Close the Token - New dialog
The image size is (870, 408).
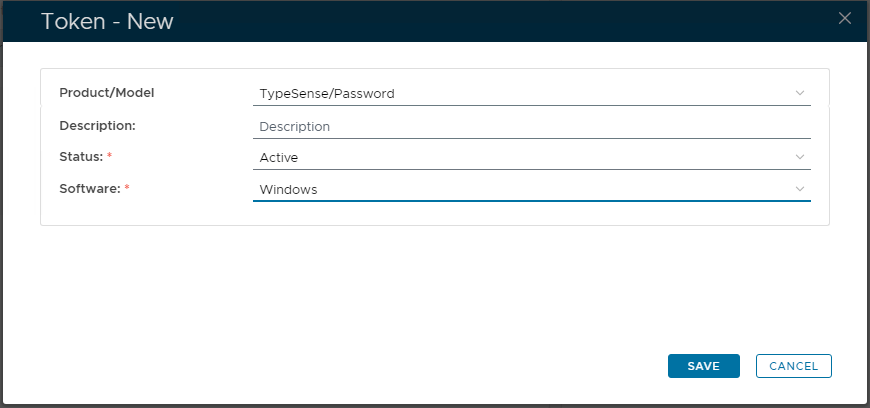[845, 18]
